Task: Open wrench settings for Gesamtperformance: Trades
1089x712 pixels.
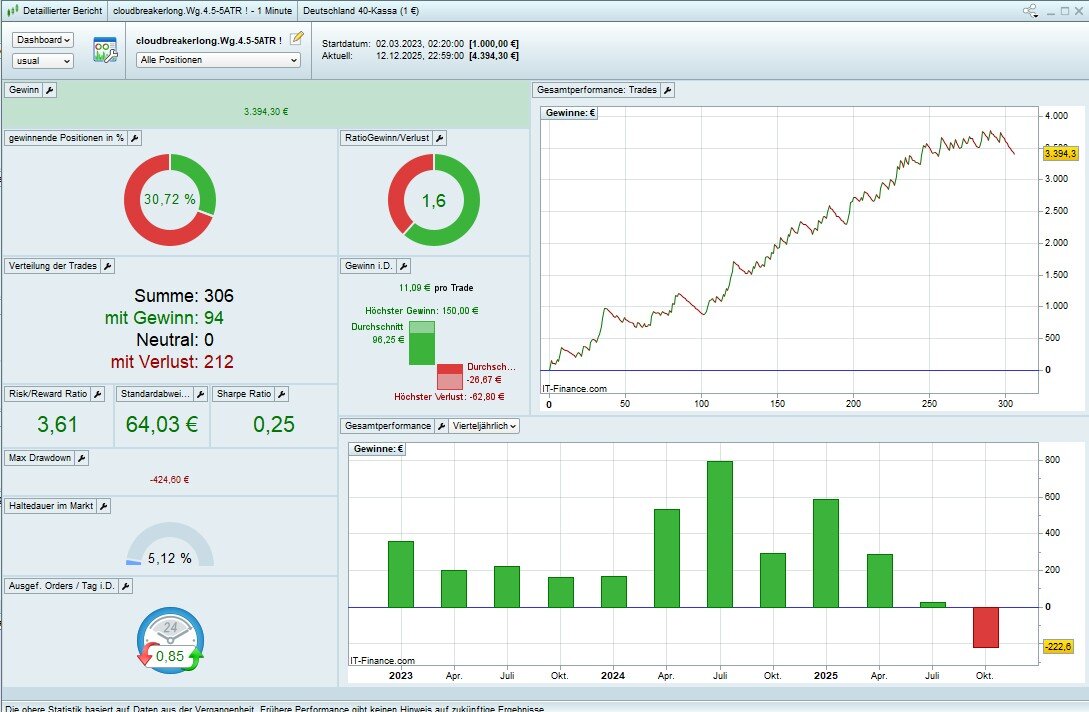Action: click(668, 90)
